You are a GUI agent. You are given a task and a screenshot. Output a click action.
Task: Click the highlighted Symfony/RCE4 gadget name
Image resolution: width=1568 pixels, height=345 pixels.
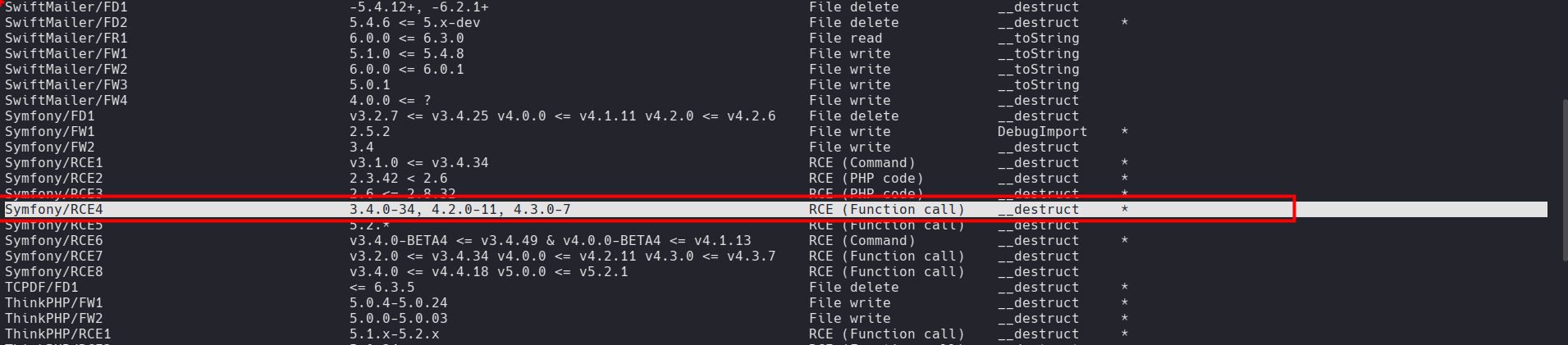click(x=54, y=210)
